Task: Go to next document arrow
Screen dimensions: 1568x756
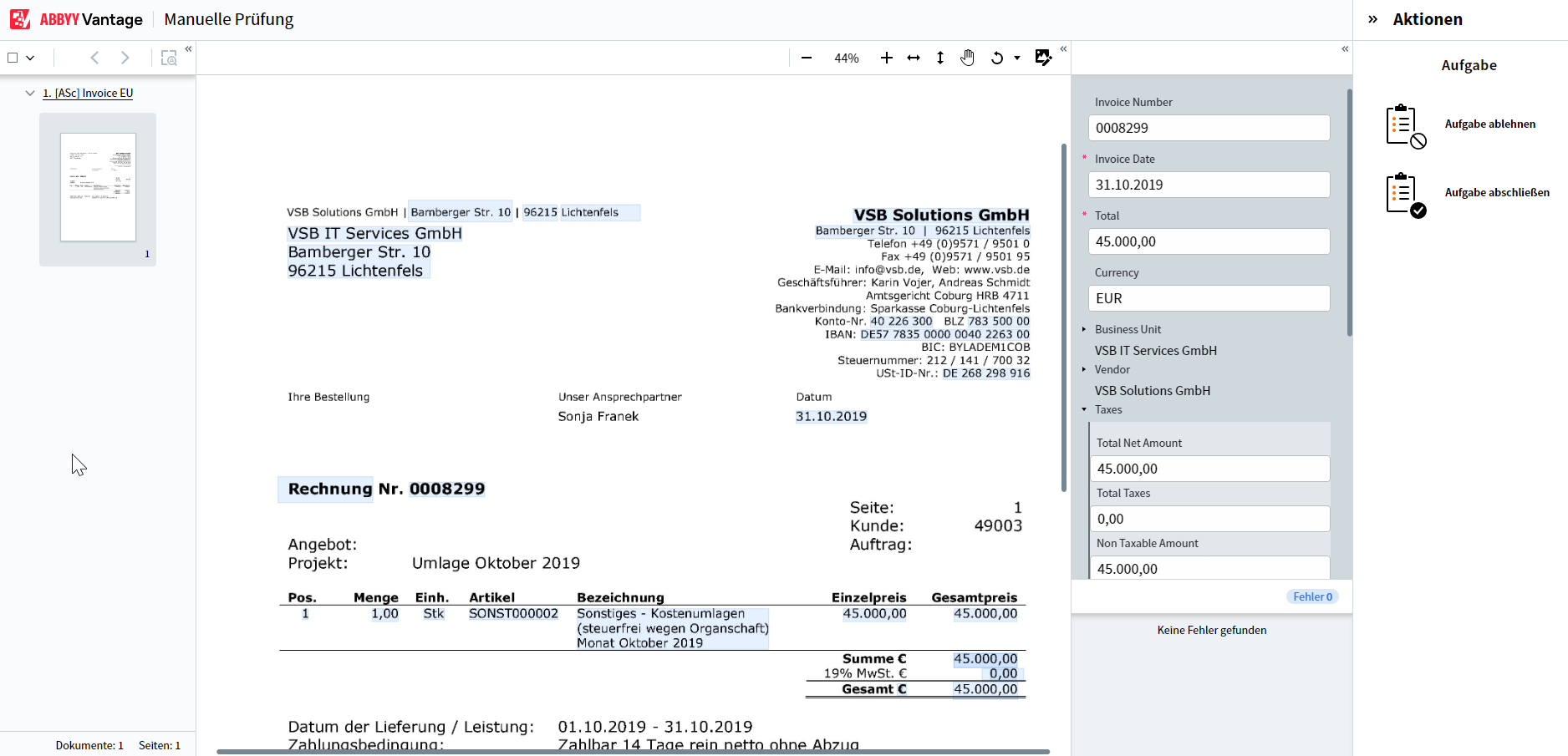Action: point(125,58)
